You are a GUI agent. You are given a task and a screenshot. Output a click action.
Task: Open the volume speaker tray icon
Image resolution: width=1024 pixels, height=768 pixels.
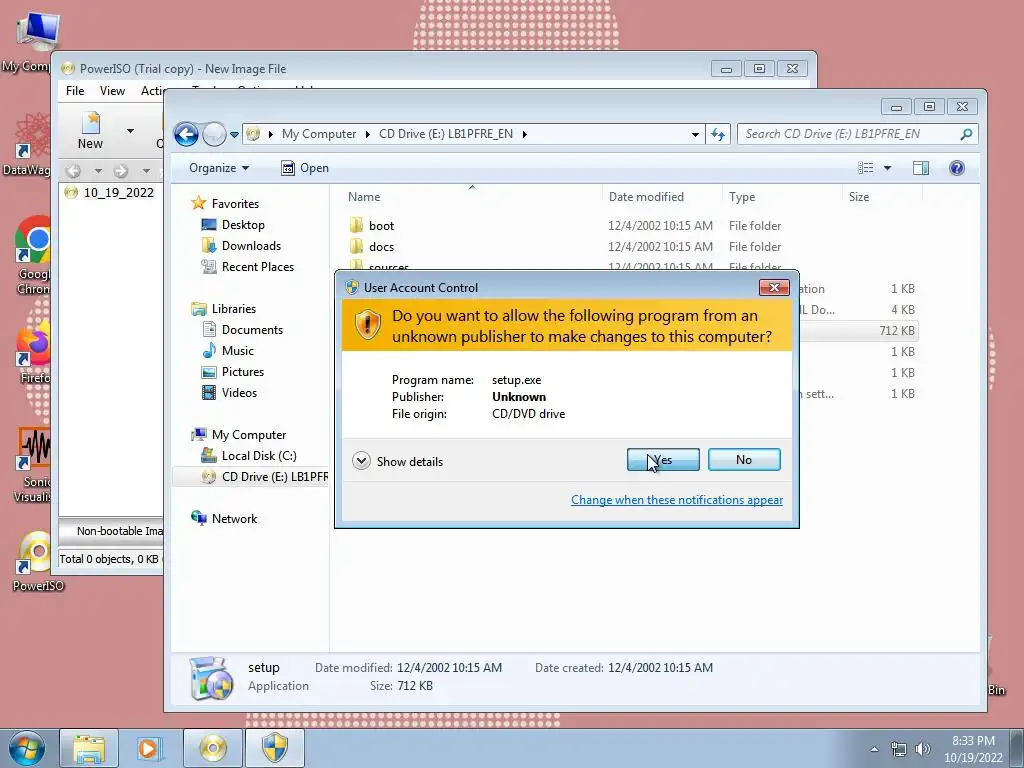click(x=922, y=749)
